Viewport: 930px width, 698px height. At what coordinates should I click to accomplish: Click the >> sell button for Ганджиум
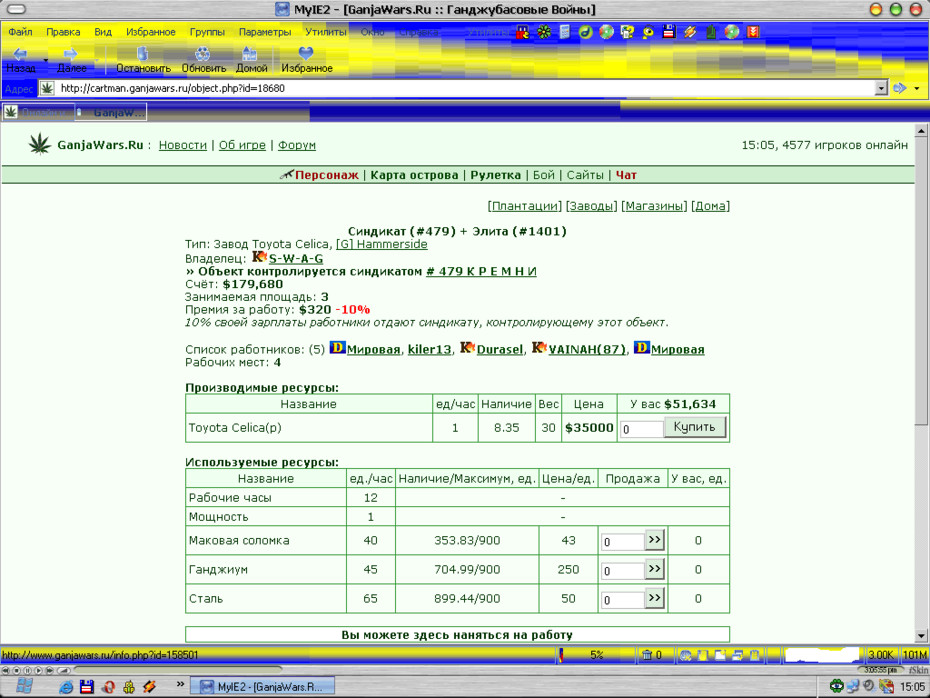pyautogui.click(x=654, y=569)
